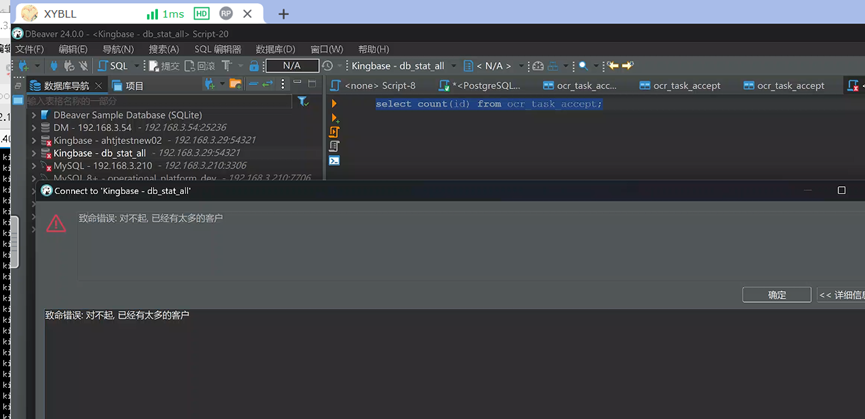Click the Disconnect icon in main toolbar

[83, 66]
